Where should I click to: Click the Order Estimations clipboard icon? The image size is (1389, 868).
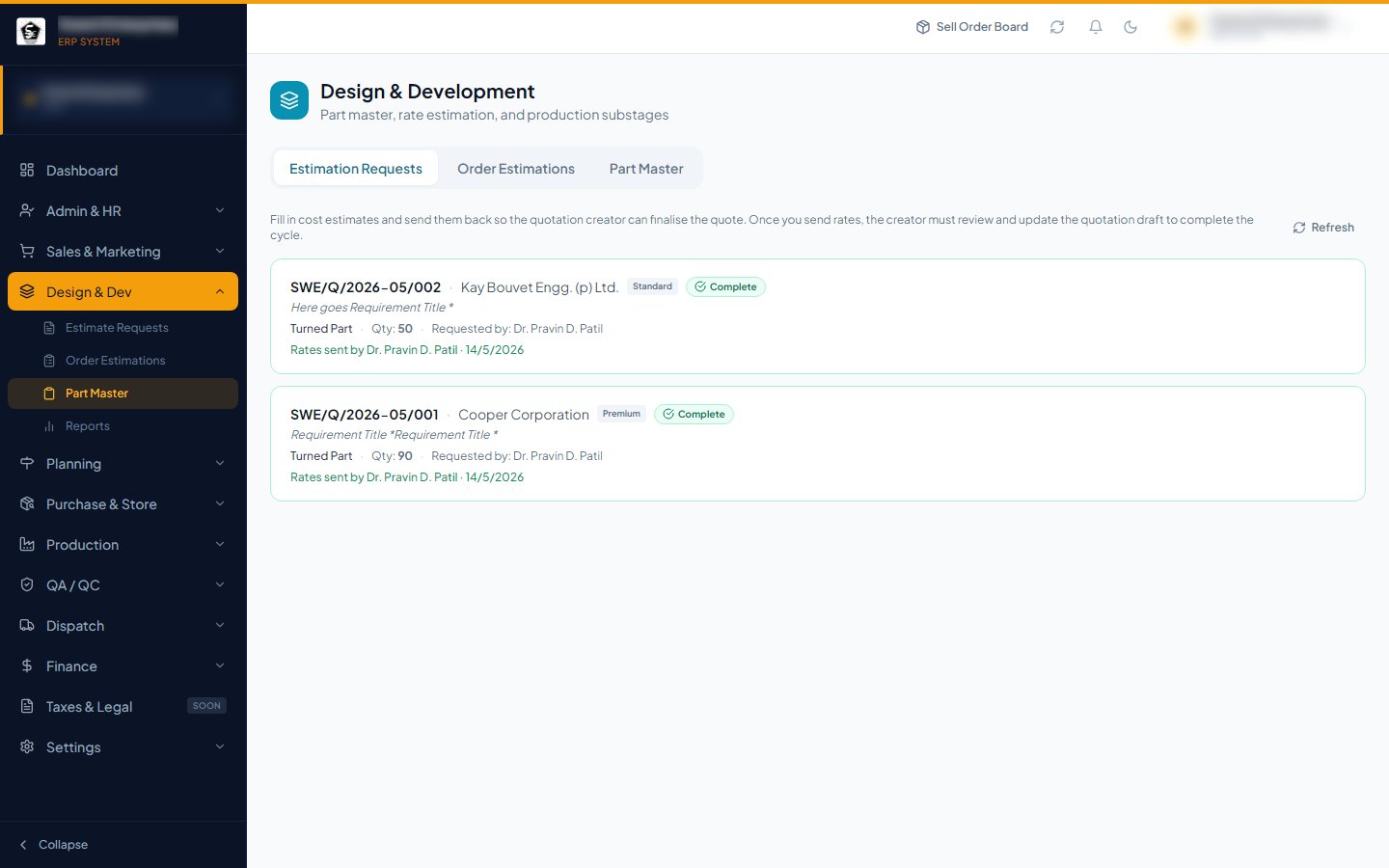[49, 361]
